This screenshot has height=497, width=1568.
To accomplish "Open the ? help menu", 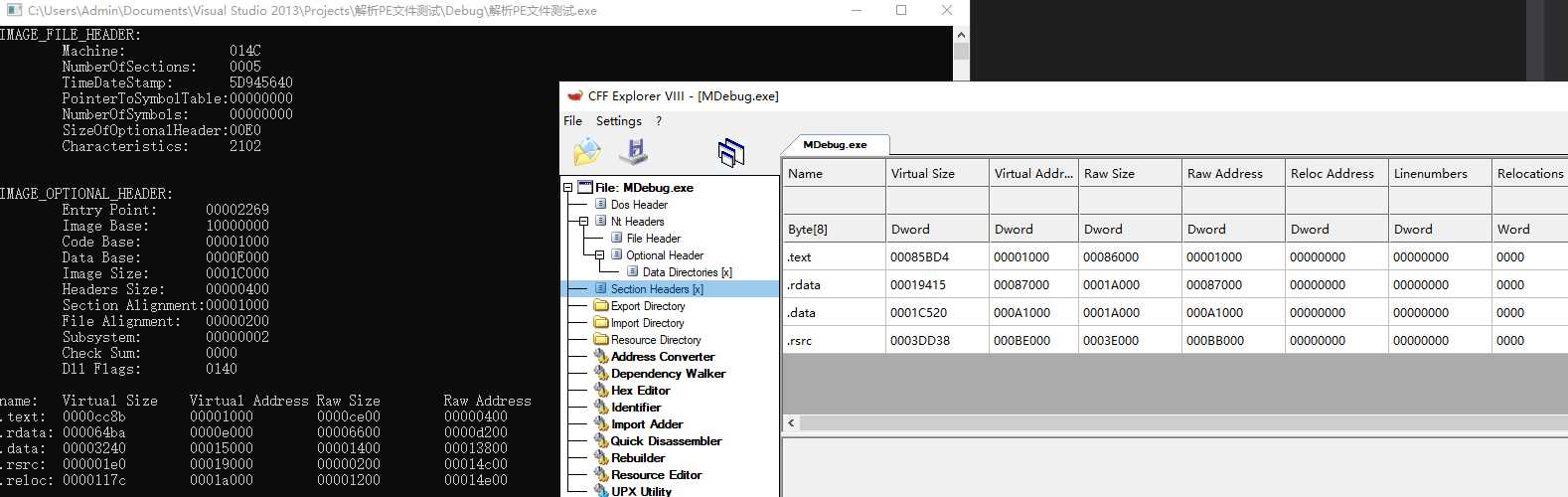I will tap(658, 120).
